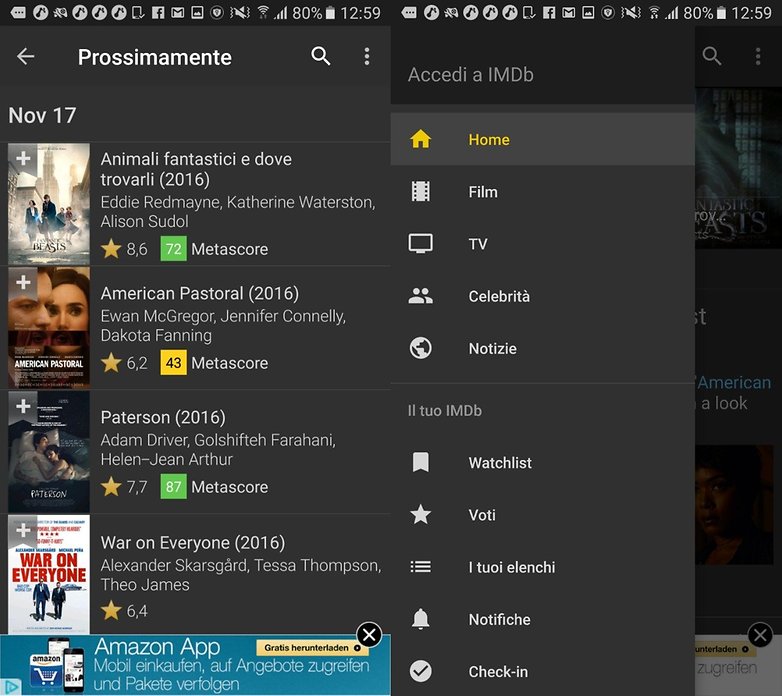Click the star rating 7,7
Image resolution: width=782 pixels, height=696 pixels.
(x=124, y=486)
